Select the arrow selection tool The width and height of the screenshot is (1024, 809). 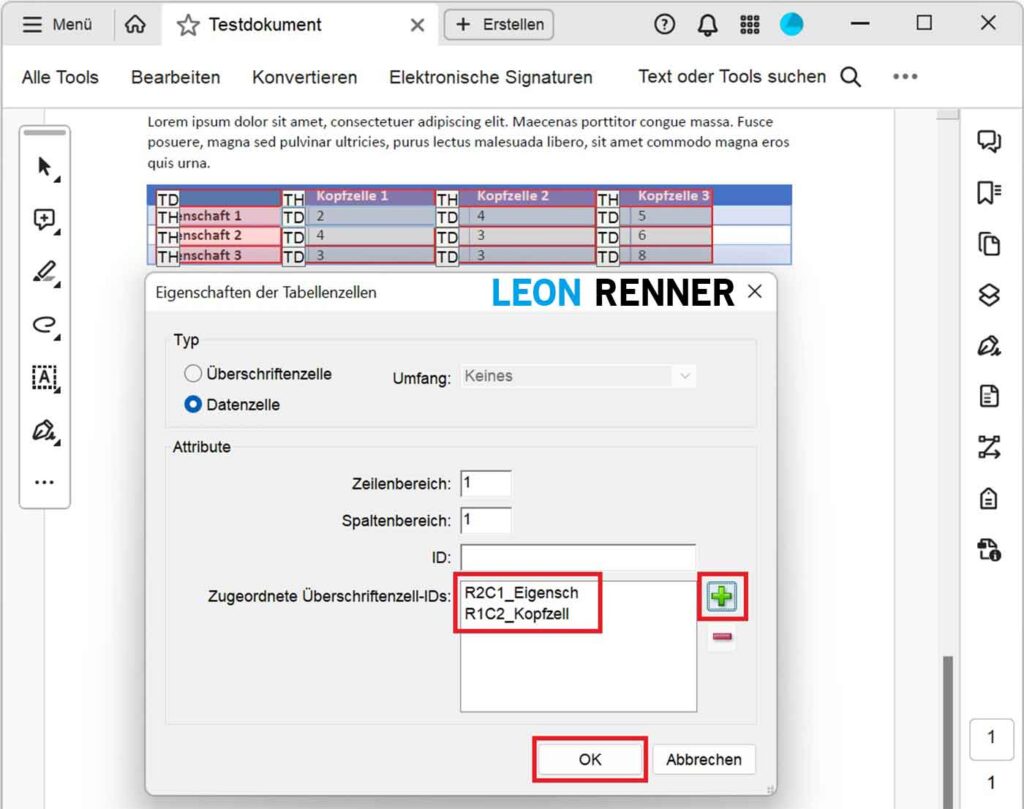point(45,167)
